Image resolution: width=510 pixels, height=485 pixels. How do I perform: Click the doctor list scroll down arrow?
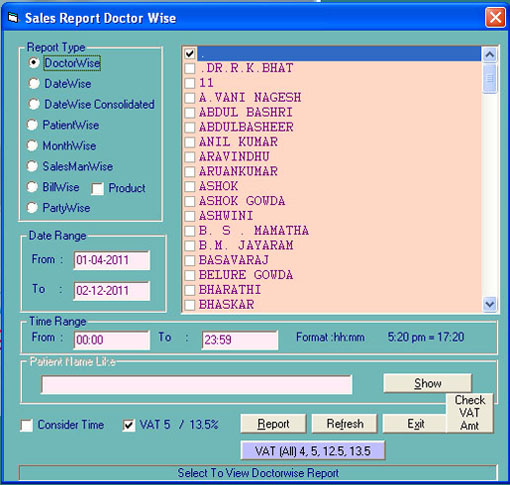[x=490, y=304]
